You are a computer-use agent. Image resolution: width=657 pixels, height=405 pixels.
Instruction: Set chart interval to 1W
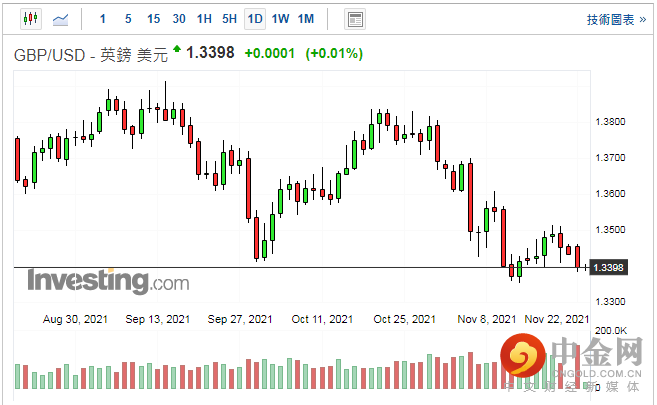[281, 19]
